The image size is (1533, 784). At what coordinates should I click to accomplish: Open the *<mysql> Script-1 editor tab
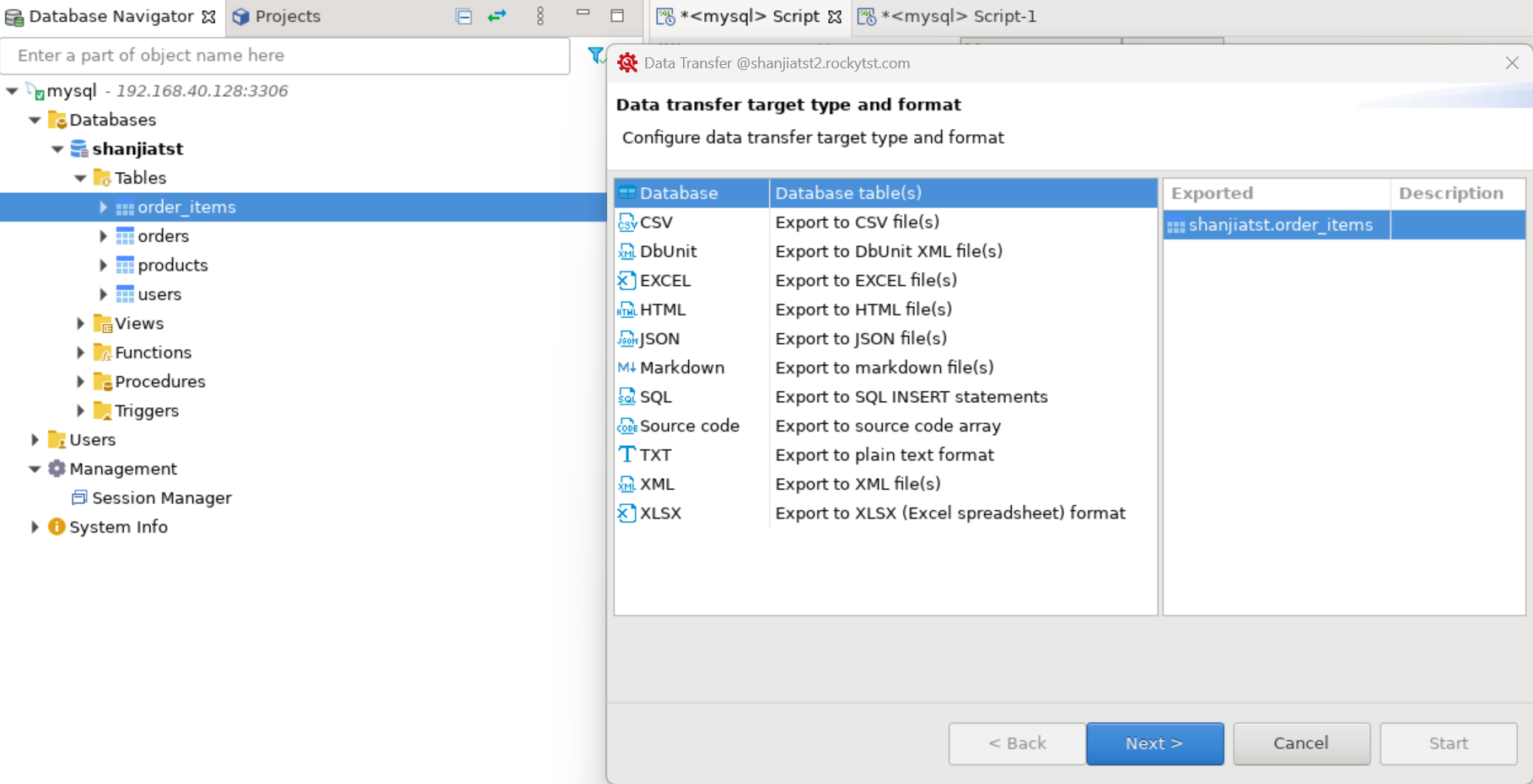point(947,16)
